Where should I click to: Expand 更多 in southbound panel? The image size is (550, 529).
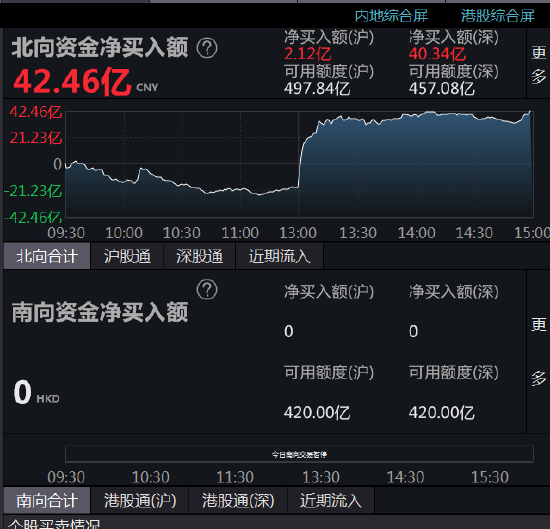pos(538,351)
